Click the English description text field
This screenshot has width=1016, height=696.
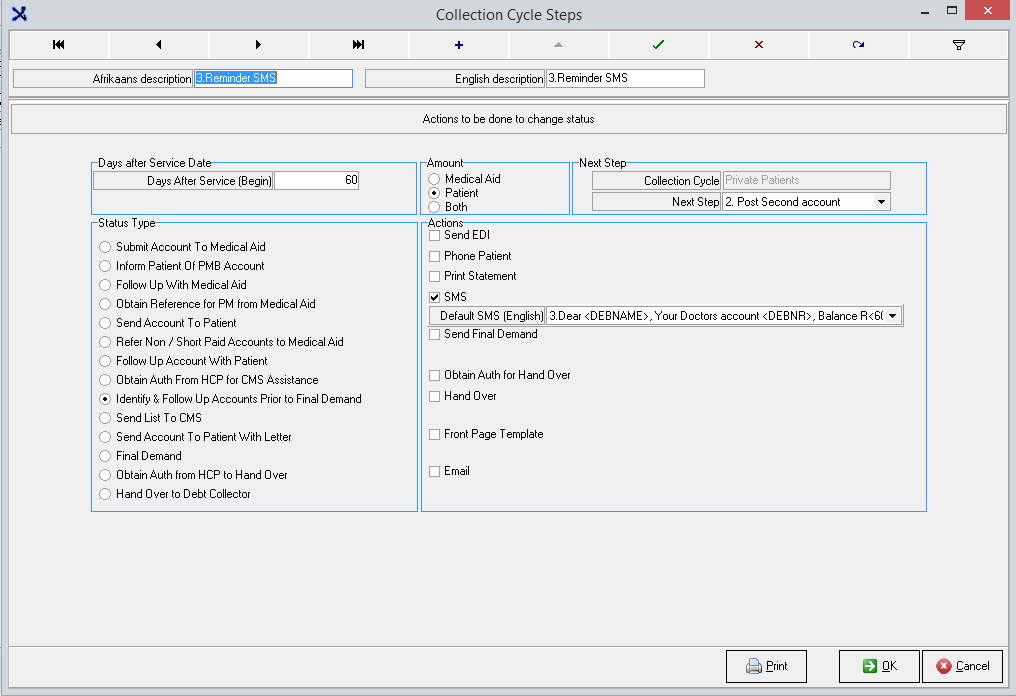tap(624, 78)
